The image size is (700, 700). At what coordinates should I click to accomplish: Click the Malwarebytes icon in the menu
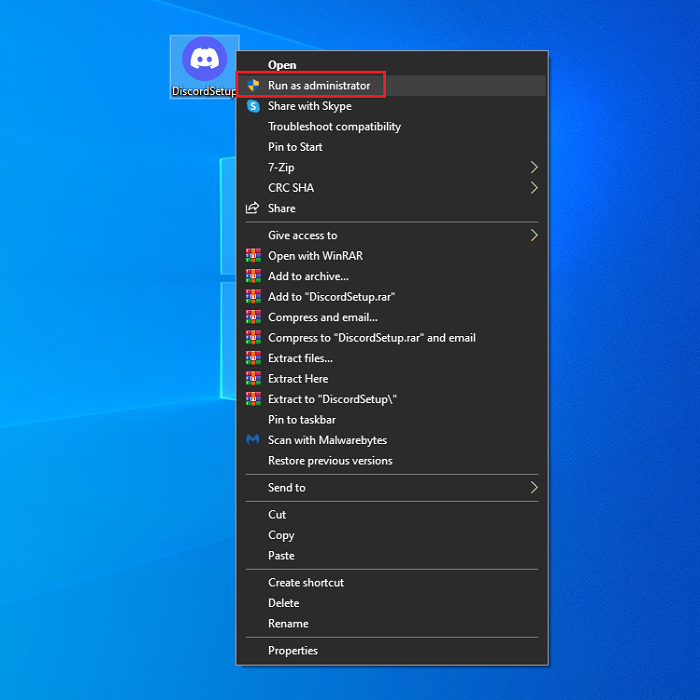click(x=253, y=440)
